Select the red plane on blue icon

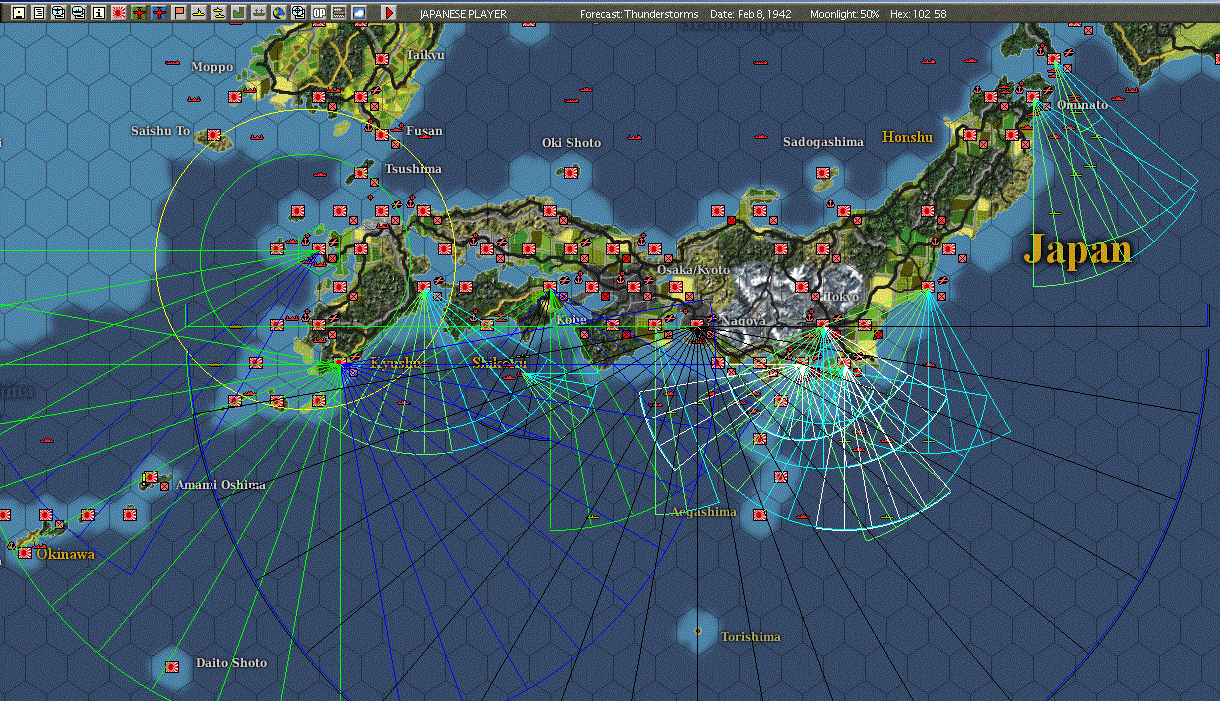pyautogui.click(x=158, y=13)
